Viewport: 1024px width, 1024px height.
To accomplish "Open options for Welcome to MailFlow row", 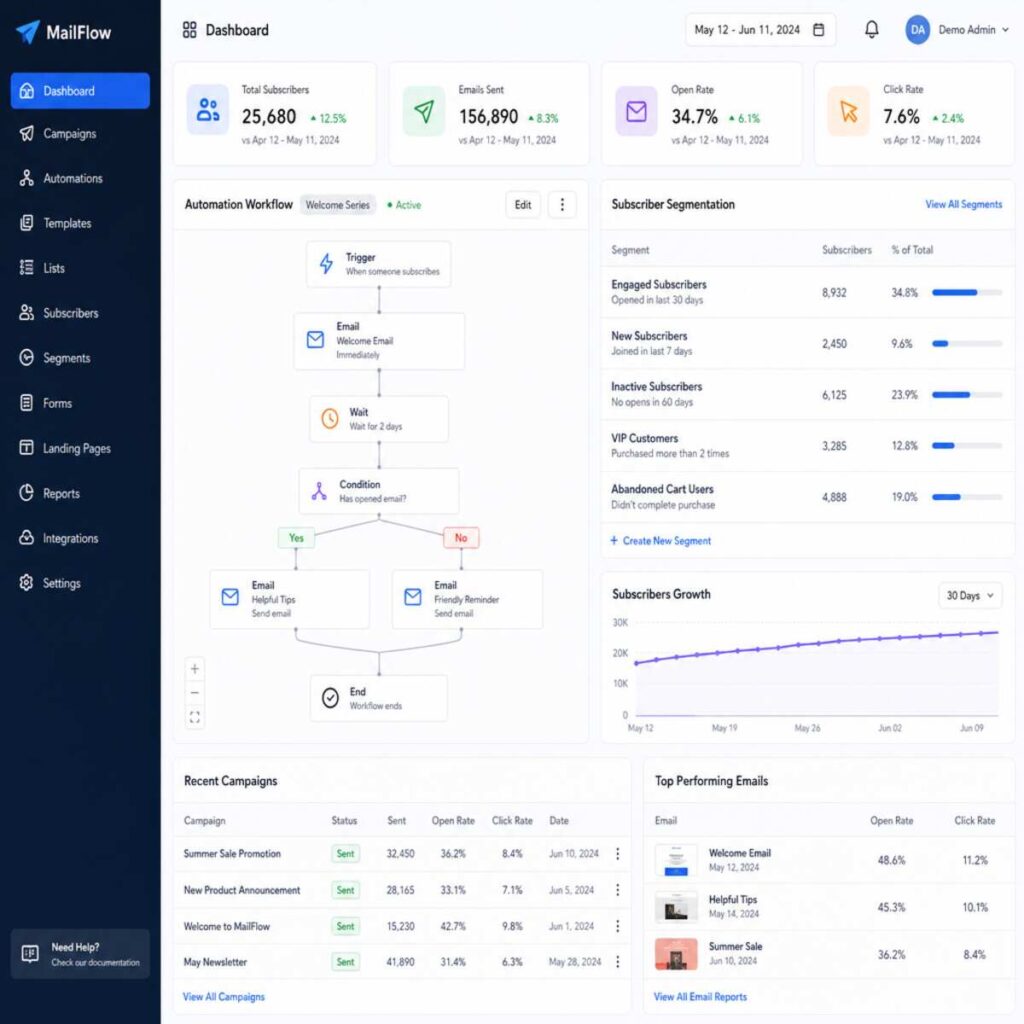I will point(617,926).
